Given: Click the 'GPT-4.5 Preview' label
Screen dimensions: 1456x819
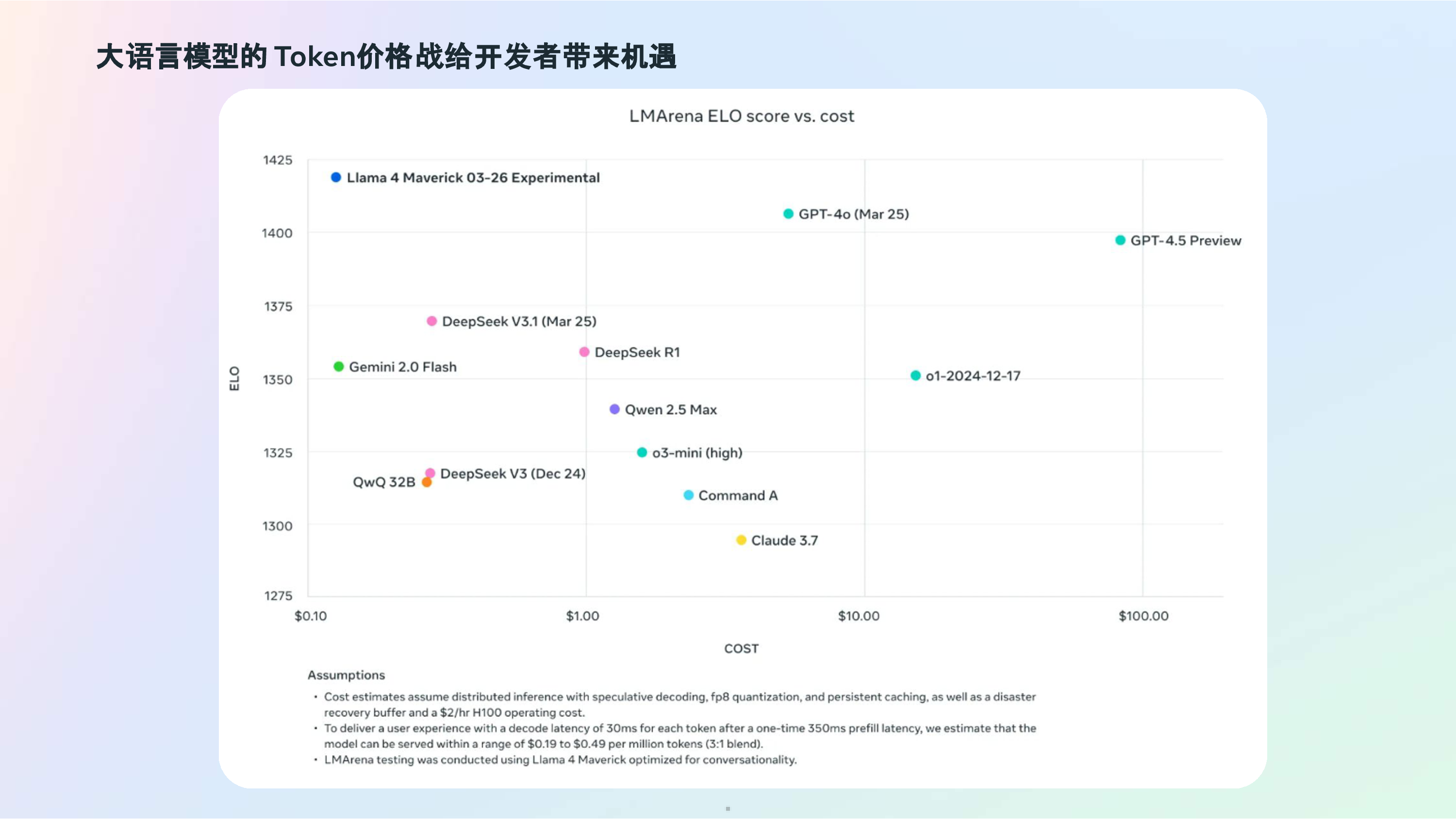Looking at the screenshot, I should click(x=1186, y=241).
